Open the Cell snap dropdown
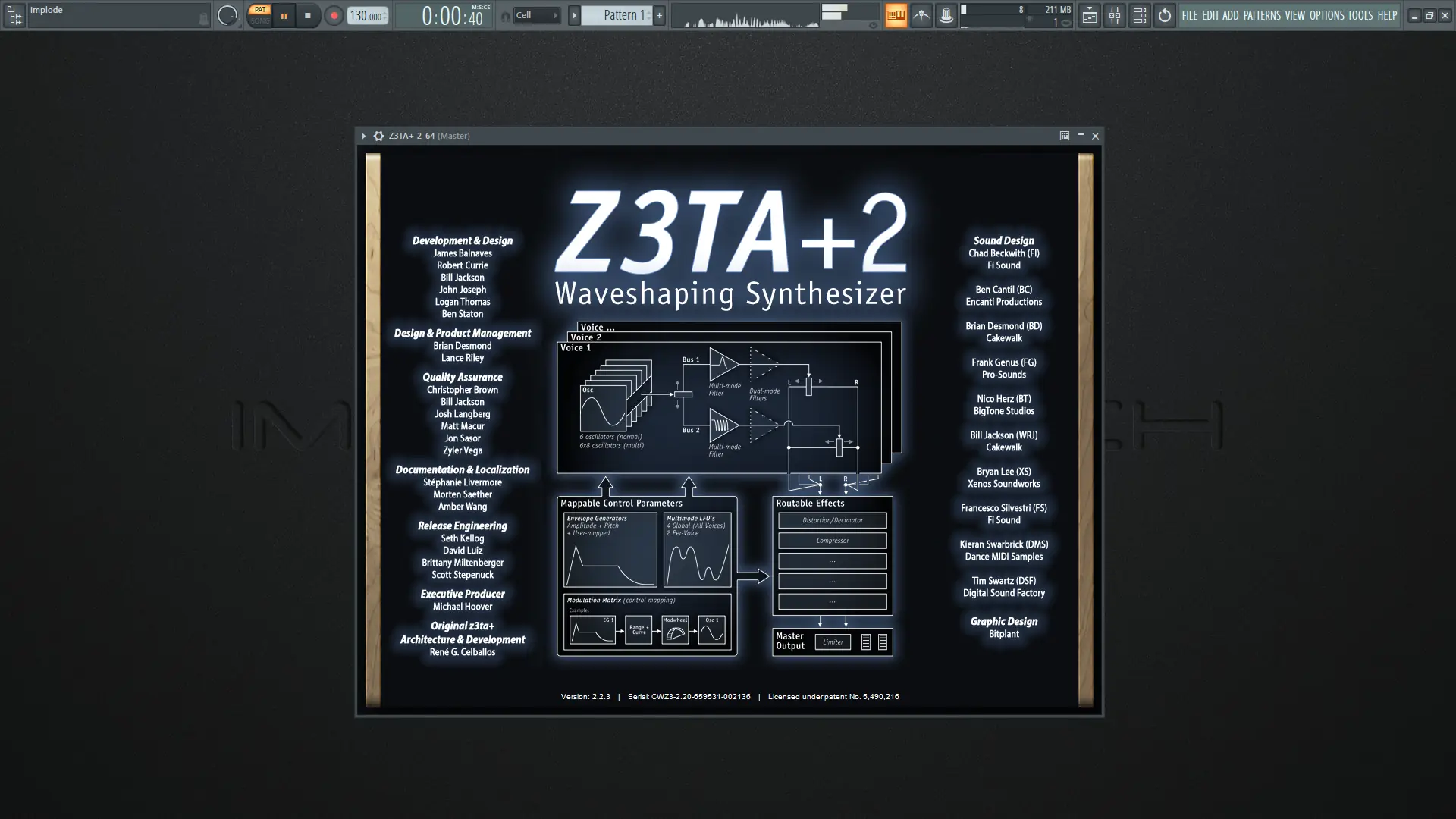 [537, 15]
